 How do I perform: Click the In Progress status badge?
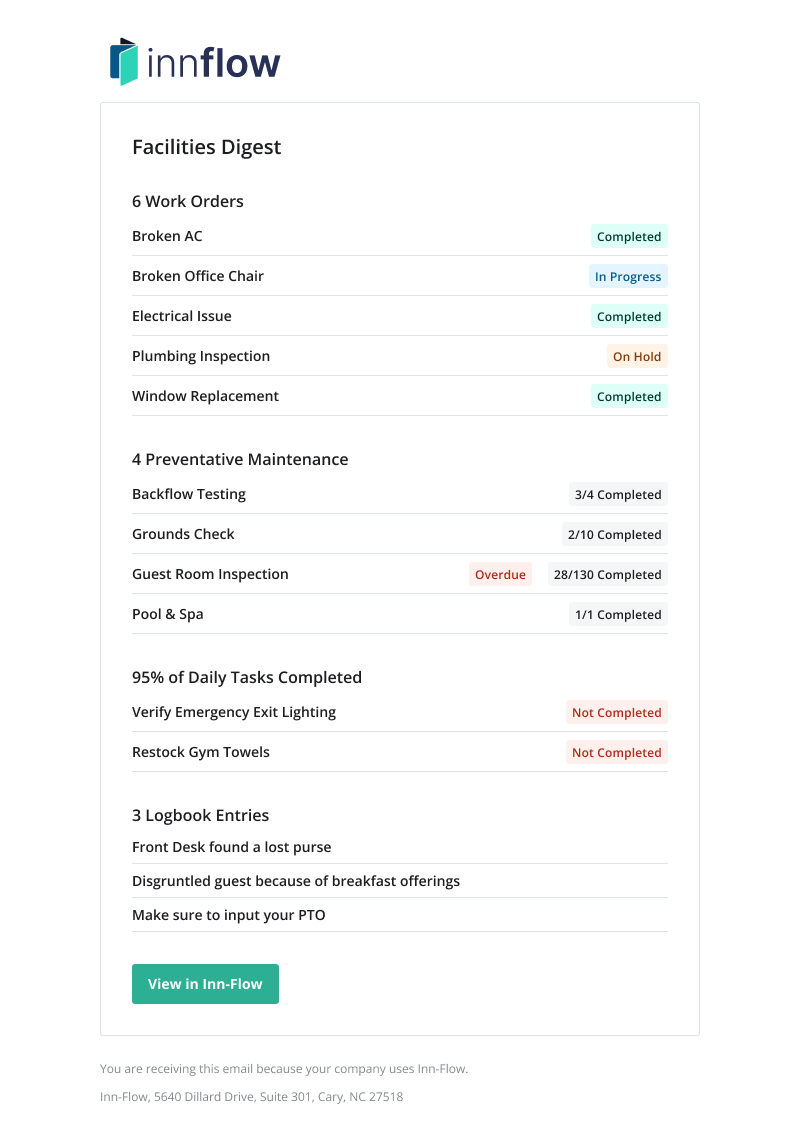tap(628, 276)
